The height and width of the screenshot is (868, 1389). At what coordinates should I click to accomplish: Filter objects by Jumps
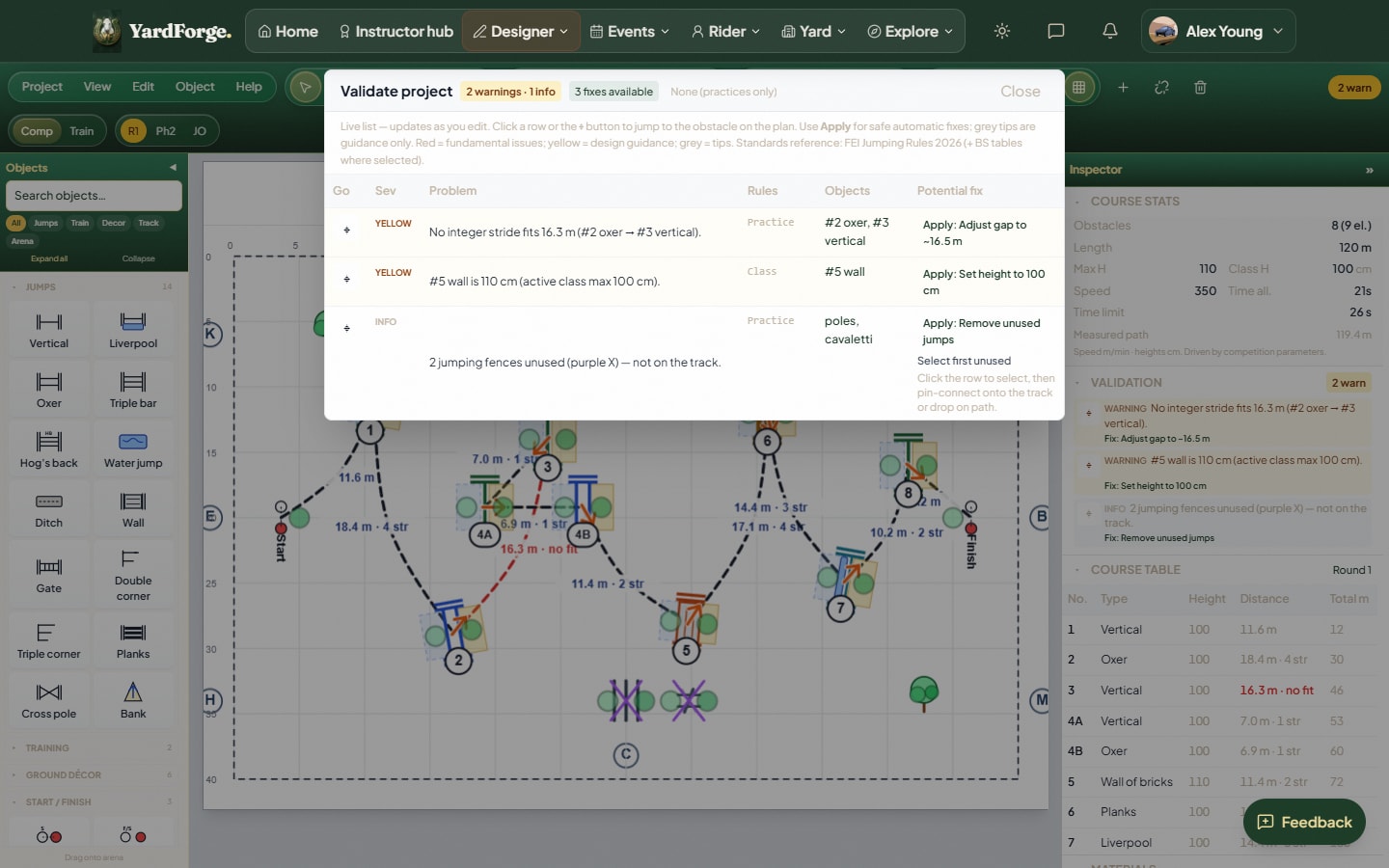click(x=46, y=223)
